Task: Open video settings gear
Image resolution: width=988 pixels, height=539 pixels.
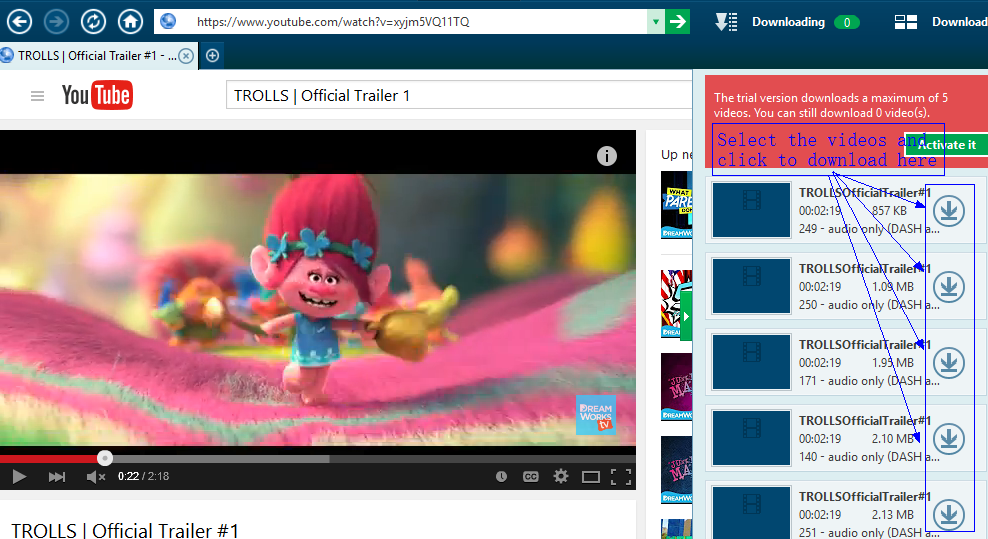Action: [561, 476]
